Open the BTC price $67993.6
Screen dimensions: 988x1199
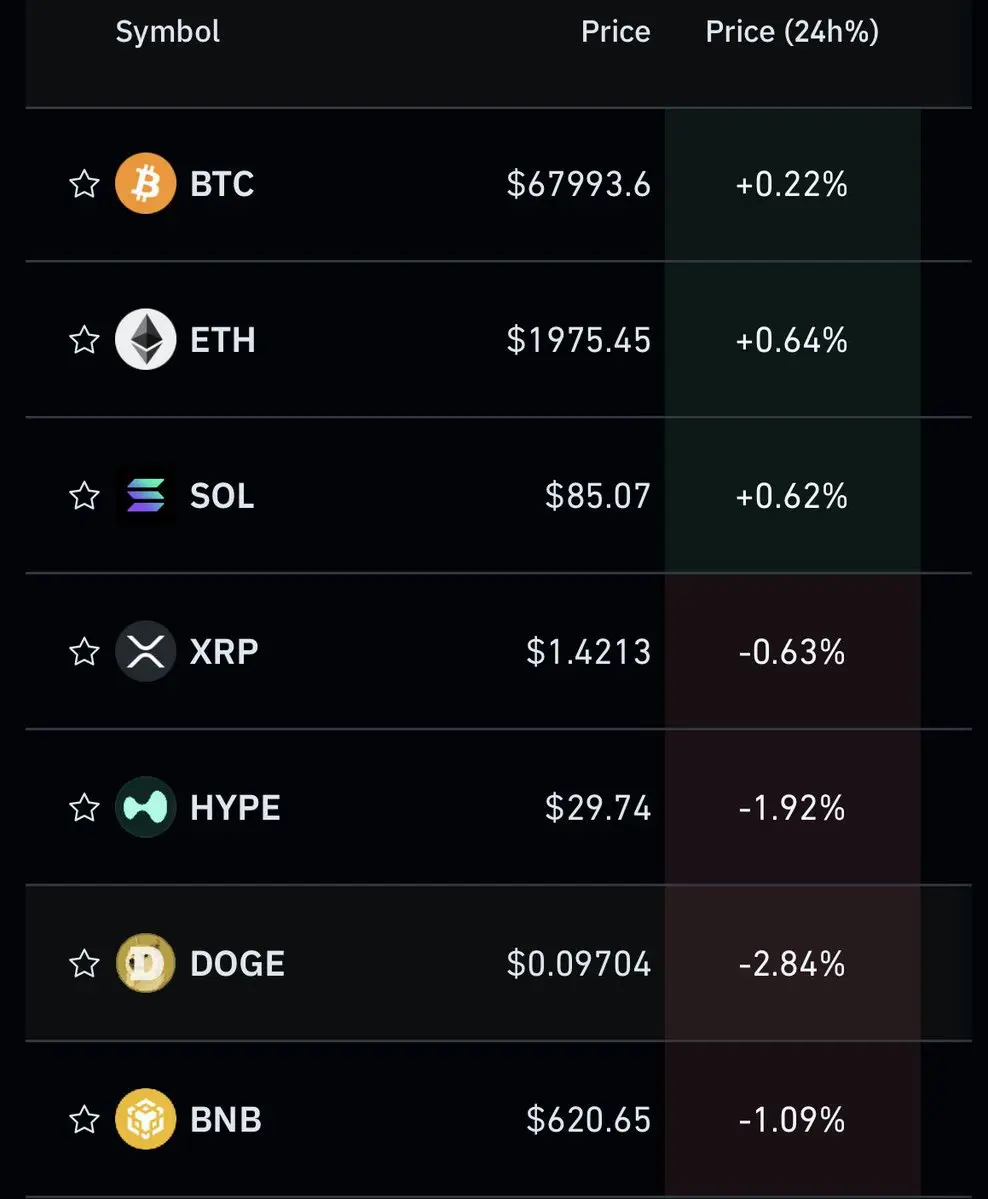coord(578,184)
